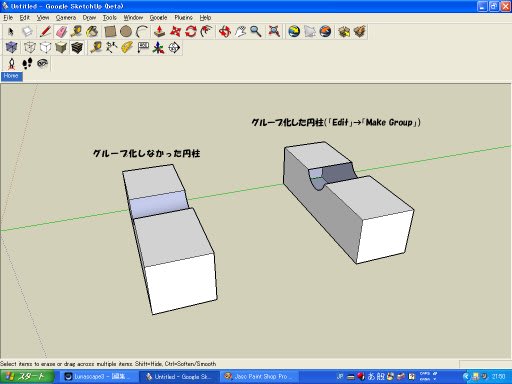Open the Plugins menu

coord(183,18)
